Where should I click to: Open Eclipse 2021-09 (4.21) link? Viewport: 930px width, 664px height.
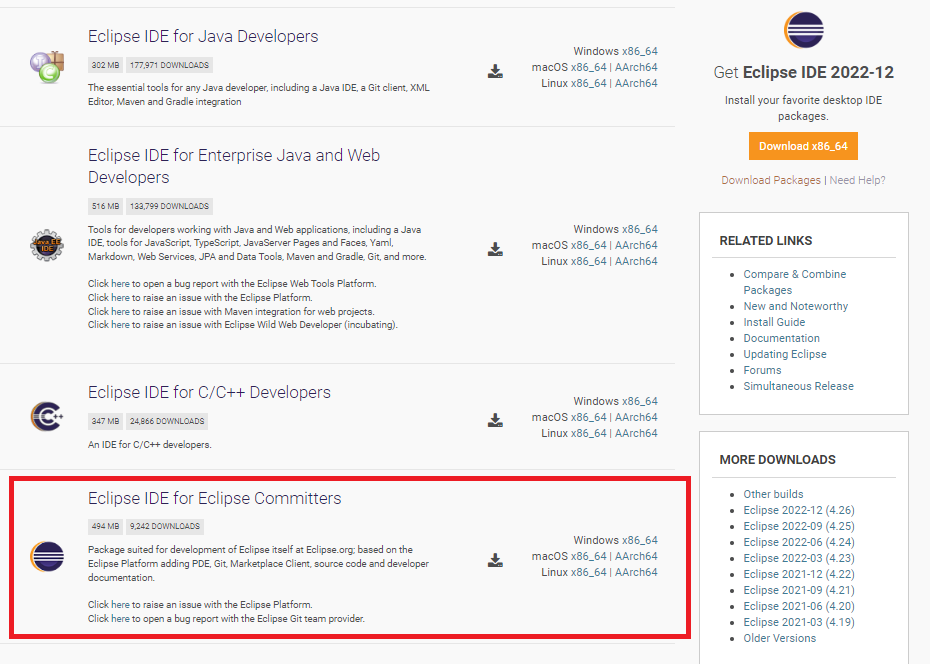coord(799,590)
